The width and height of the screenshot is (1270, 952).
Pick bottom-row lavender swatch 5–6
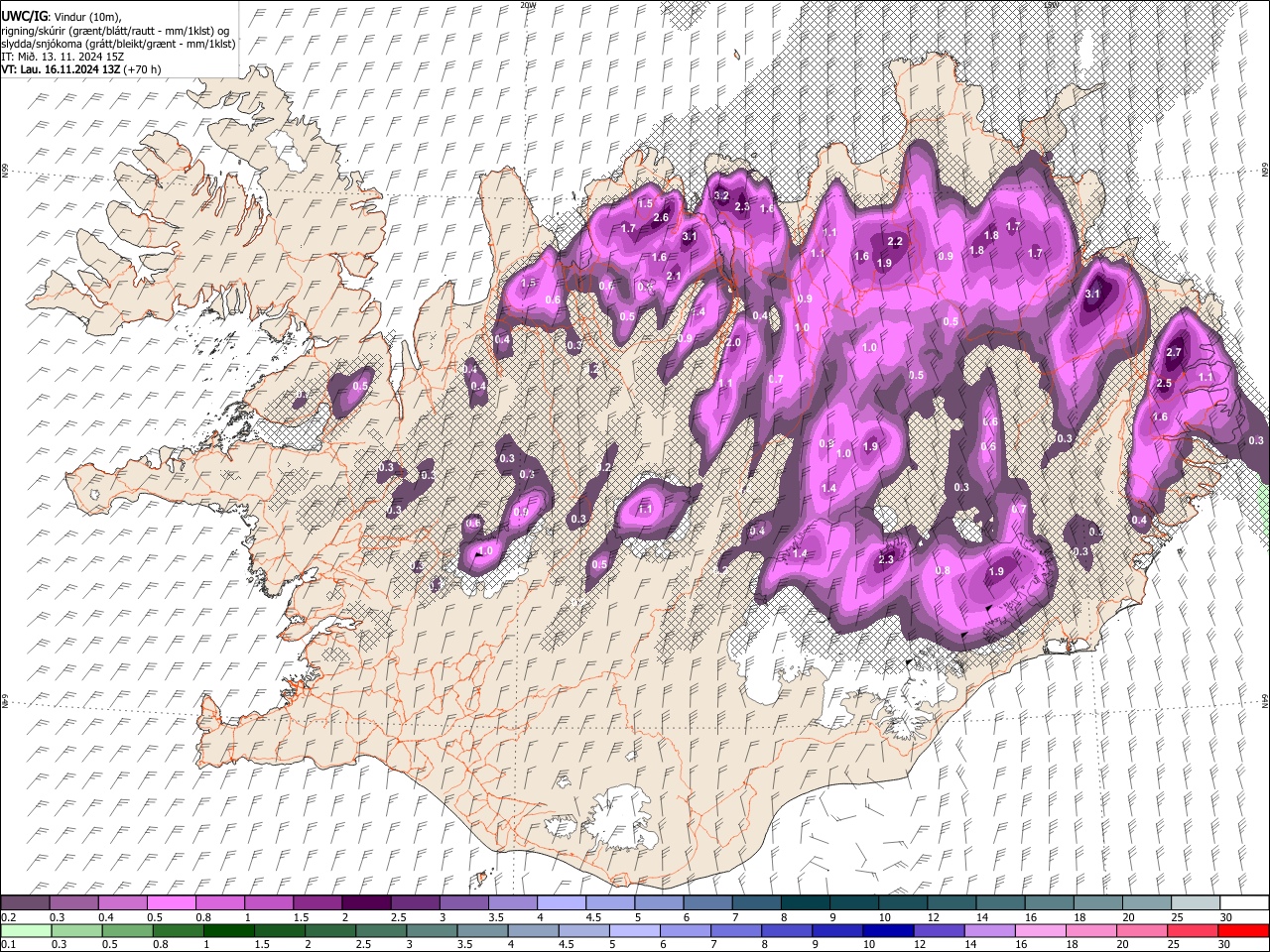pos(634,930)
